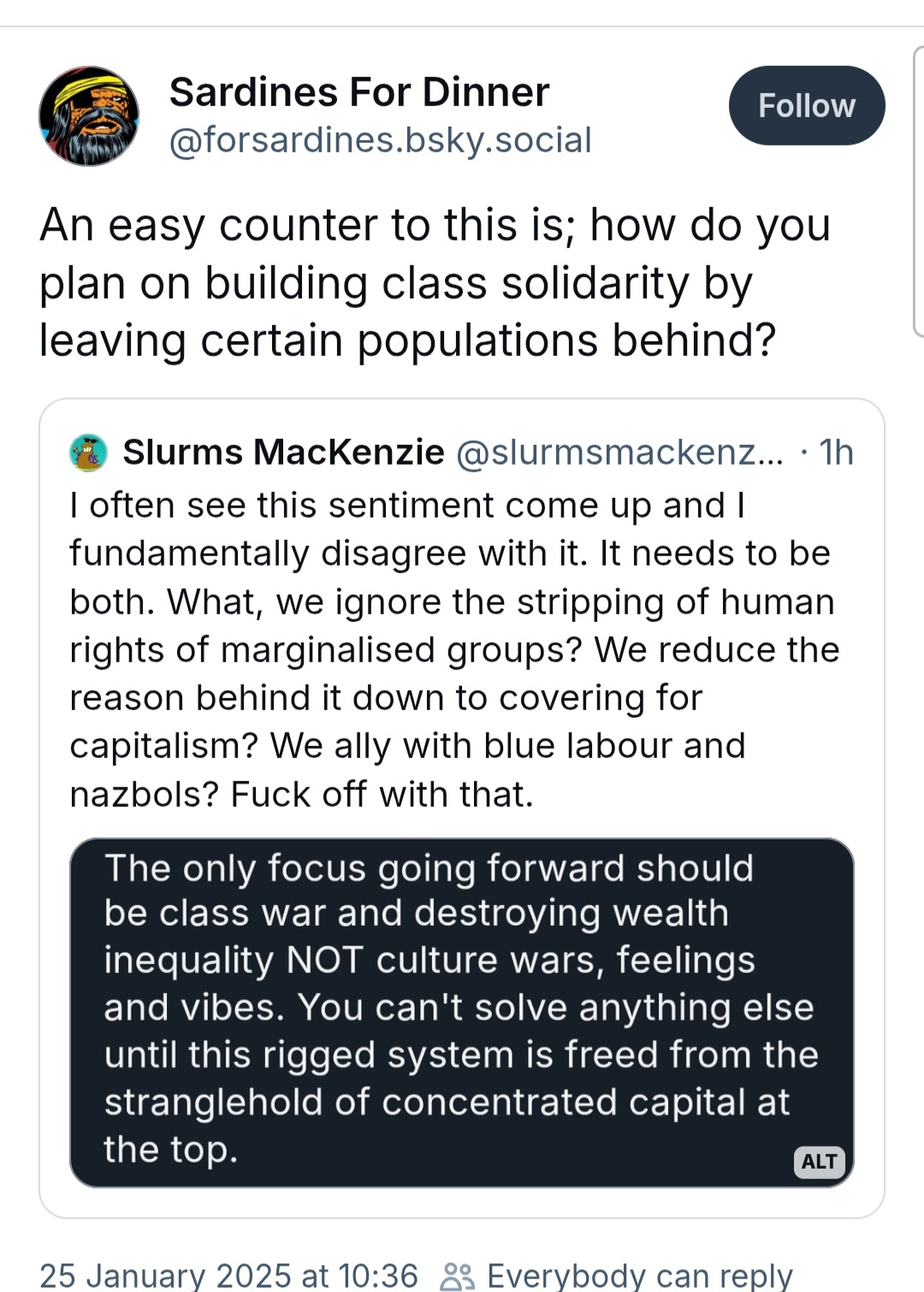
Task: Open Sardines For Dinner's pirate avatar
Action: coord(89,116)
